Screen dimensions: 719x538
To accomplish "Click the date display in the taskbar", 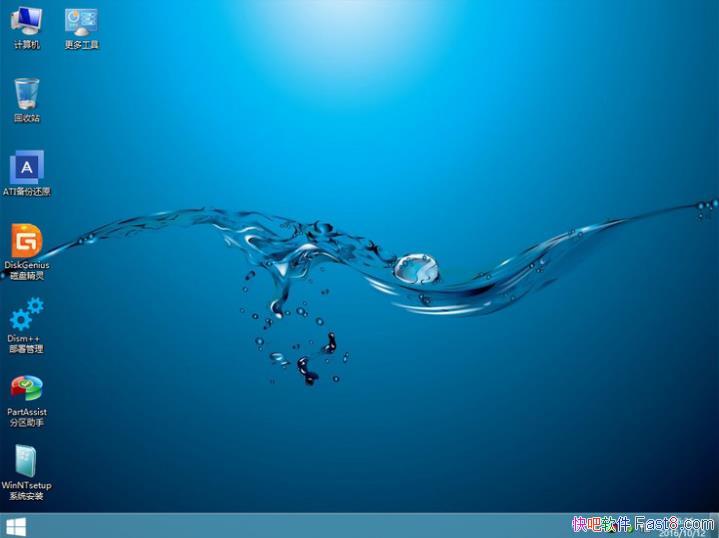I will coord(686,533).
